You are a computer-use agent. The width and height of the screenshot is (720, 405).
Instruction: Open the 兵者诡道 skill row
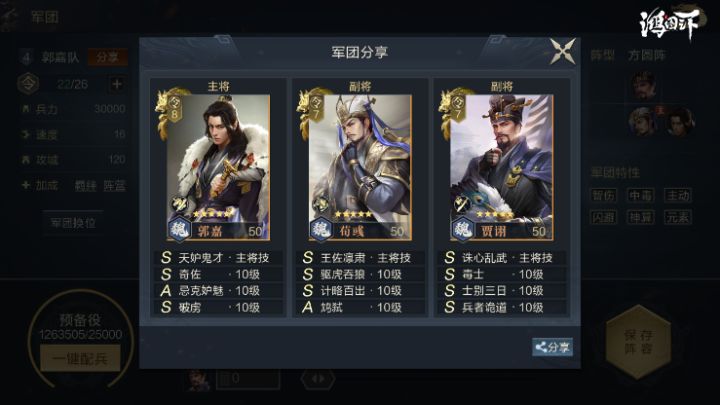click(501, 307)
